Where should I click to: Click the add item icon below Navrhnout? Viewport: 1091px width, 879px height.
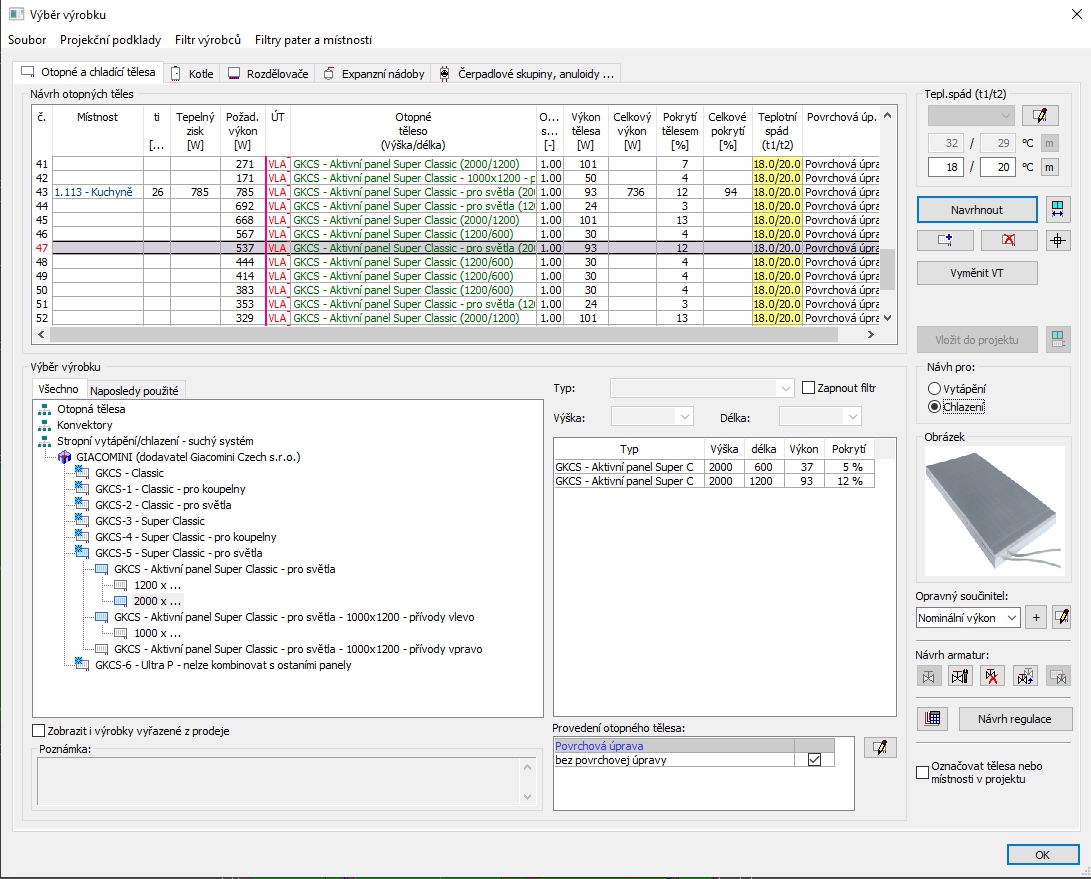point(945,240)
